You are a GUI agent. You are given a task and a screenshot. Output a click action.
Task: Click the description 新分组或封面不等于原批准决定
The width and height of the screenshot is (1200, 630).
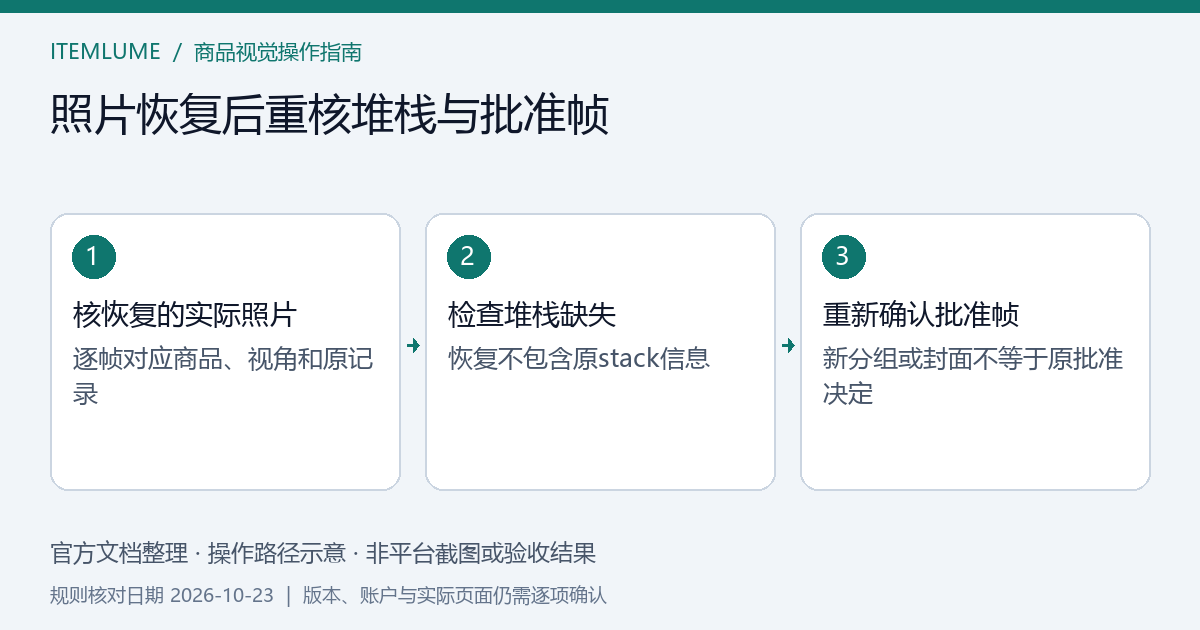coord(973,376)
